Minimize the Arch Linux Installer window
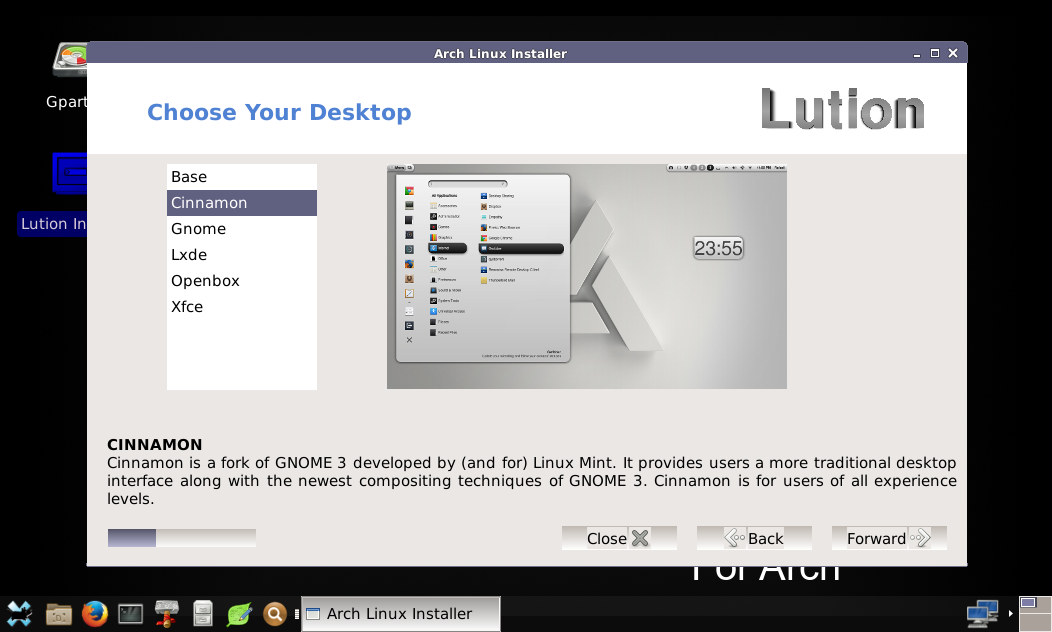This screenshot has width=1052, height=632. click(x=916, y=54)
